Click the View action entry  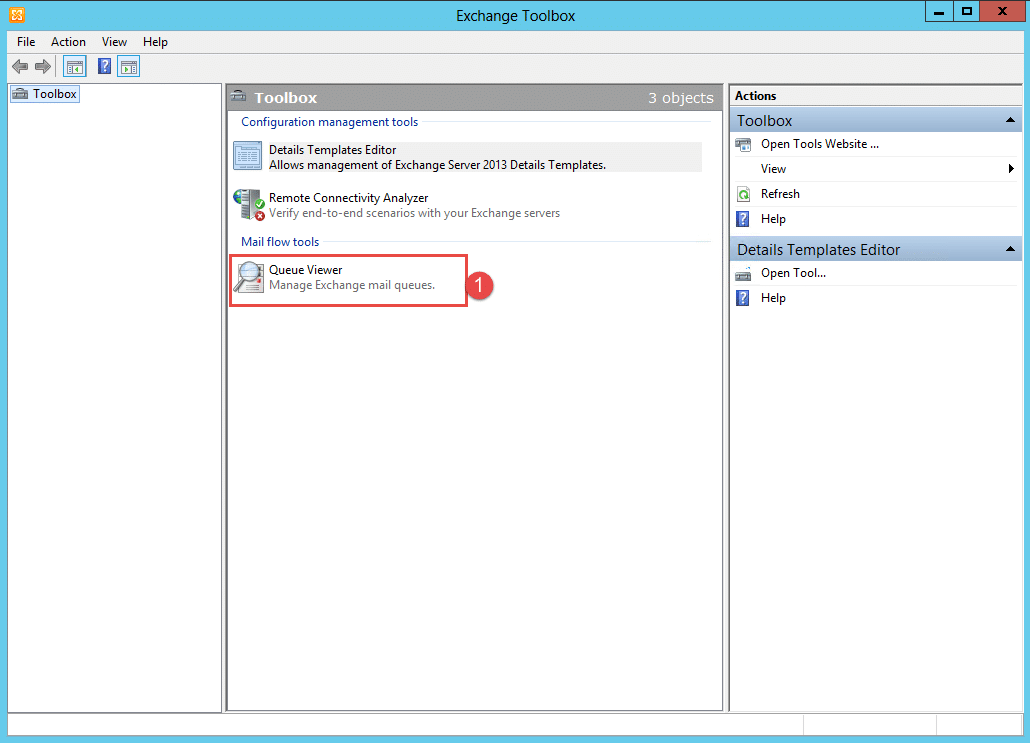coord(773,169)
